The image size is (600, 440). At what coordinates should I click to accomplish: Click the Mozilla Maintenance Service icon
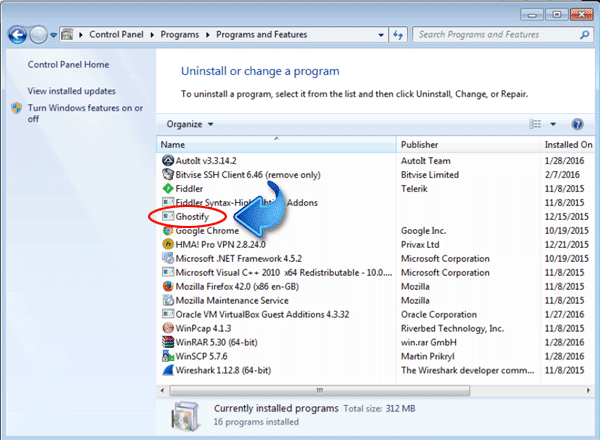pos(168,300)
